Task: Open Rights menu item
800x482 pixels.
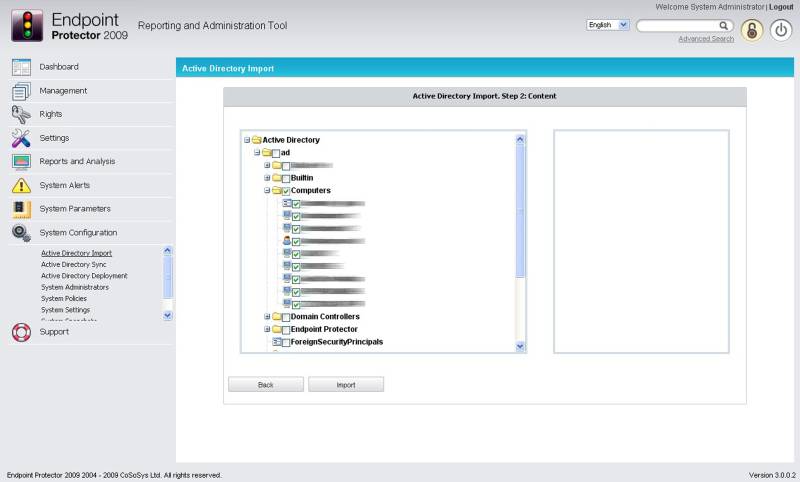Action: click(x=51, y=114)
